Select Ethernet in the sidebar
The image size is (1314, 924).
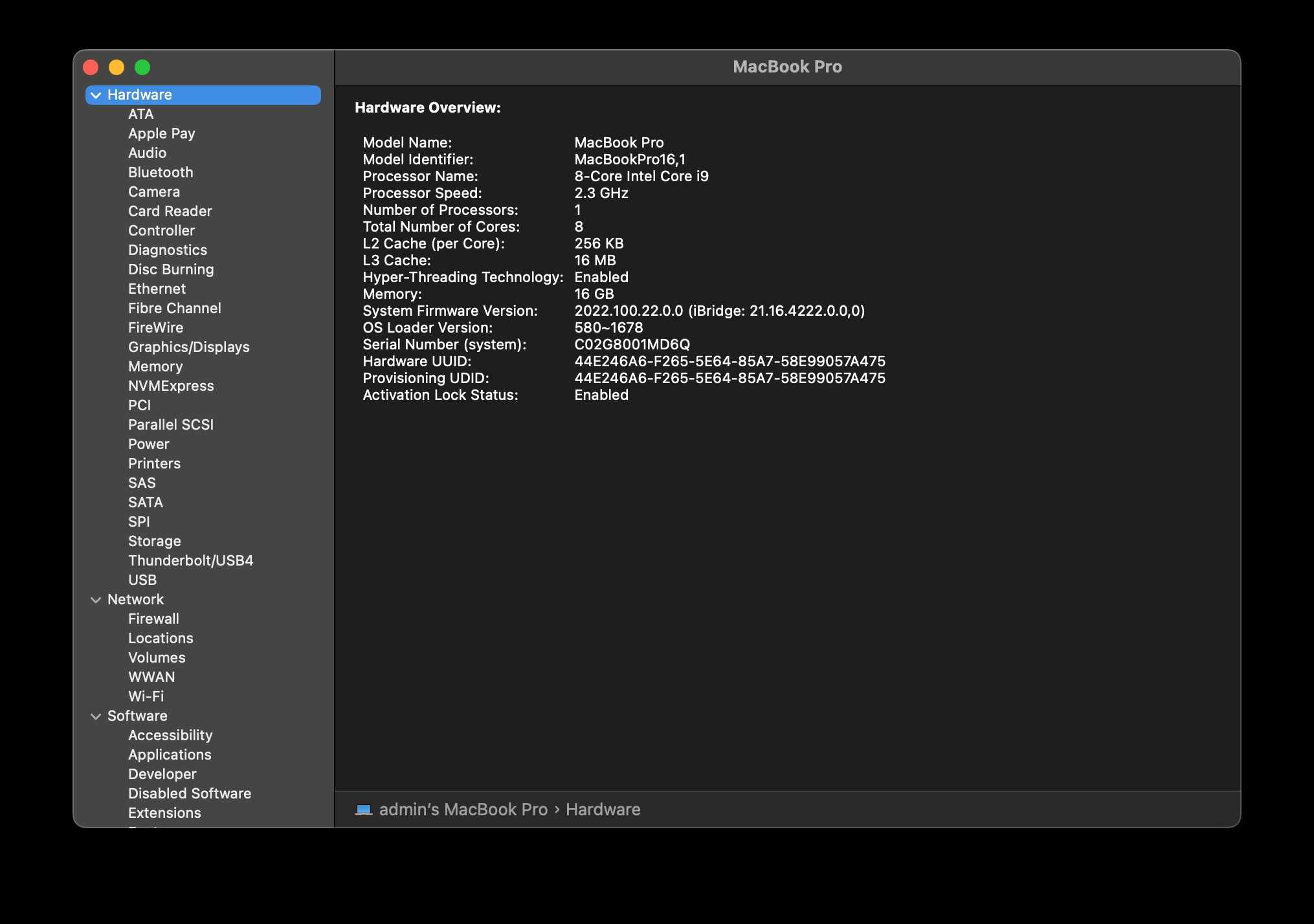pos(157,289)
